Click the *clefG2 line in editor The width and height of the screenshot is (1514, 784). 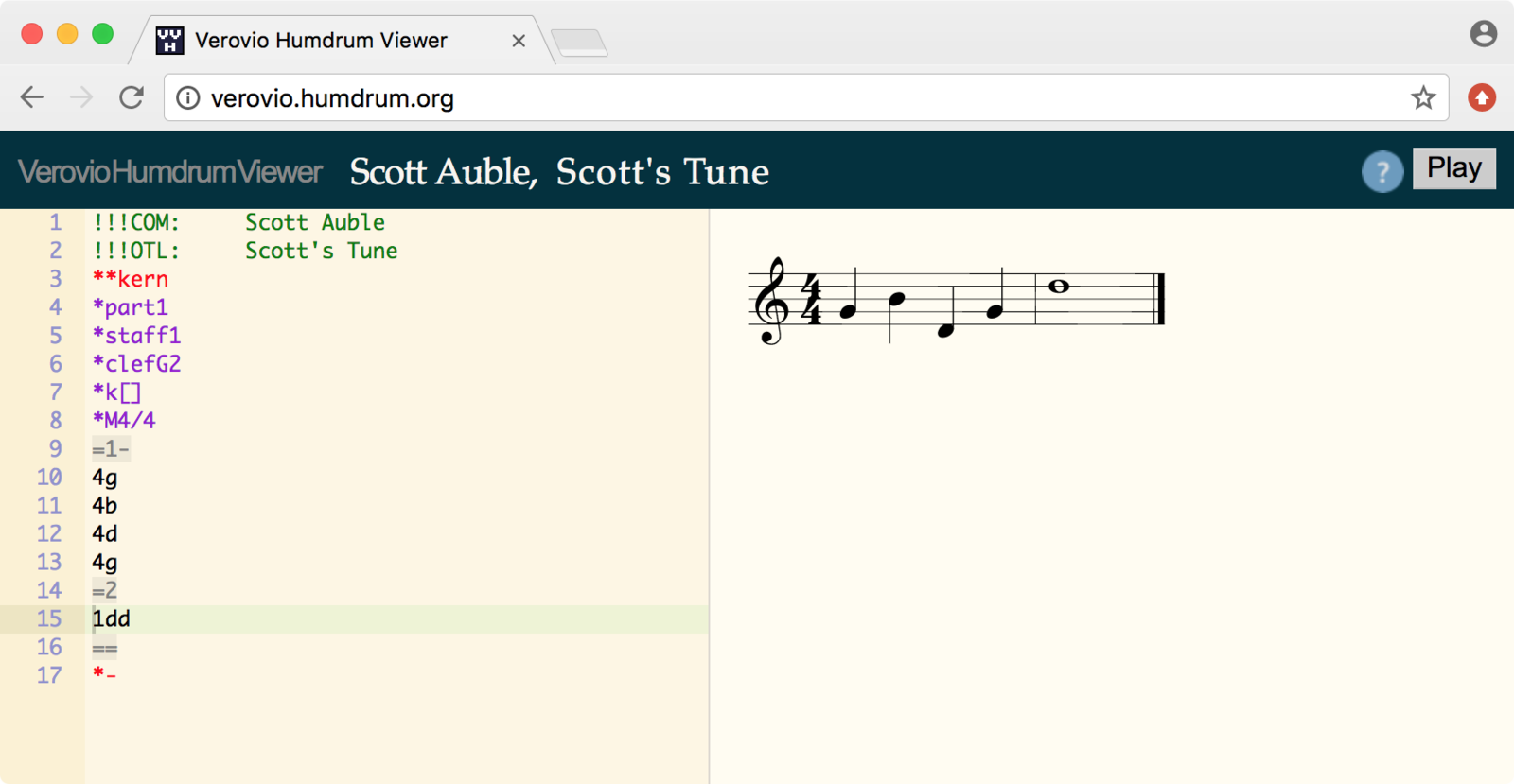[136, 364]
